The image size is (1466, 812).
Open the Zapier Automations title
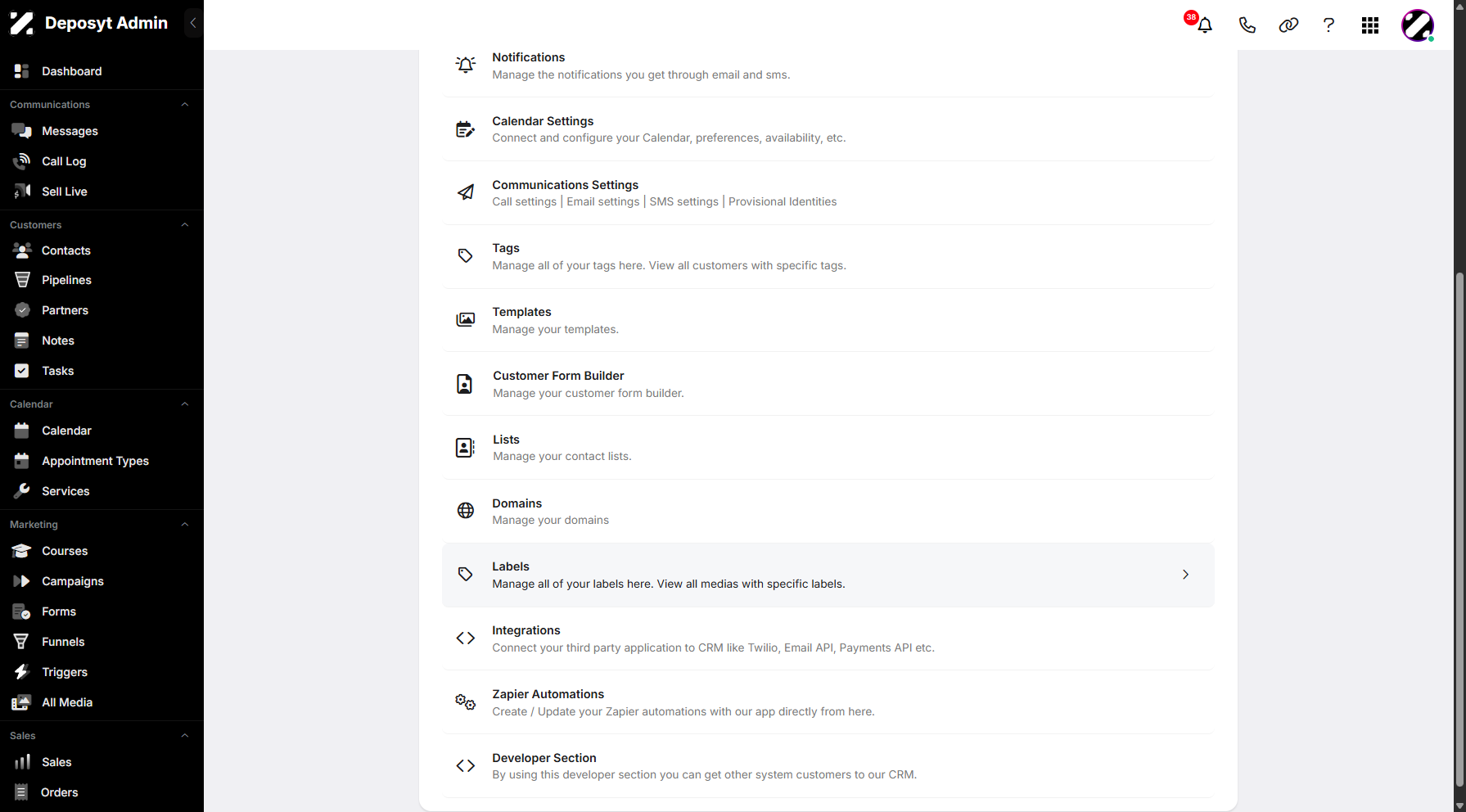coord(548,694)
